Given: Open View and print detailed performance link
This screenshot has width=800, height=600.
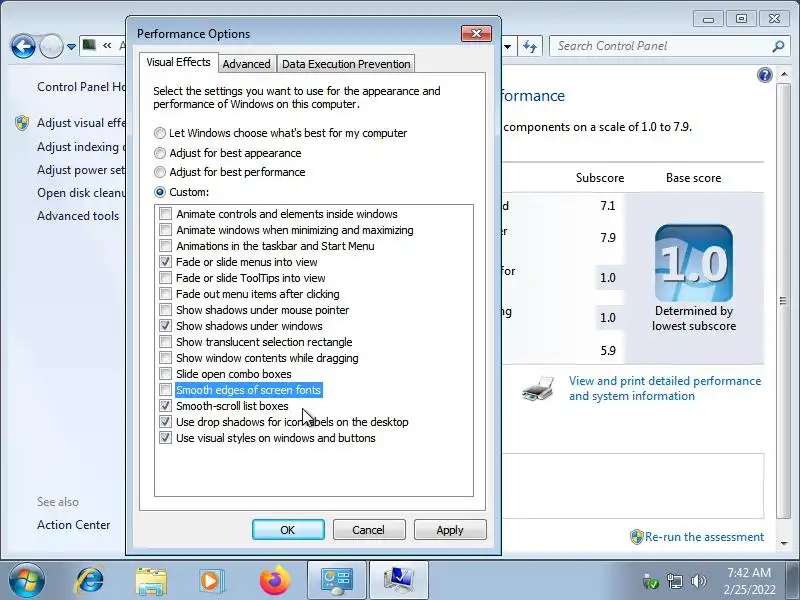Looking at the screenshot, I should click(665, 388).
